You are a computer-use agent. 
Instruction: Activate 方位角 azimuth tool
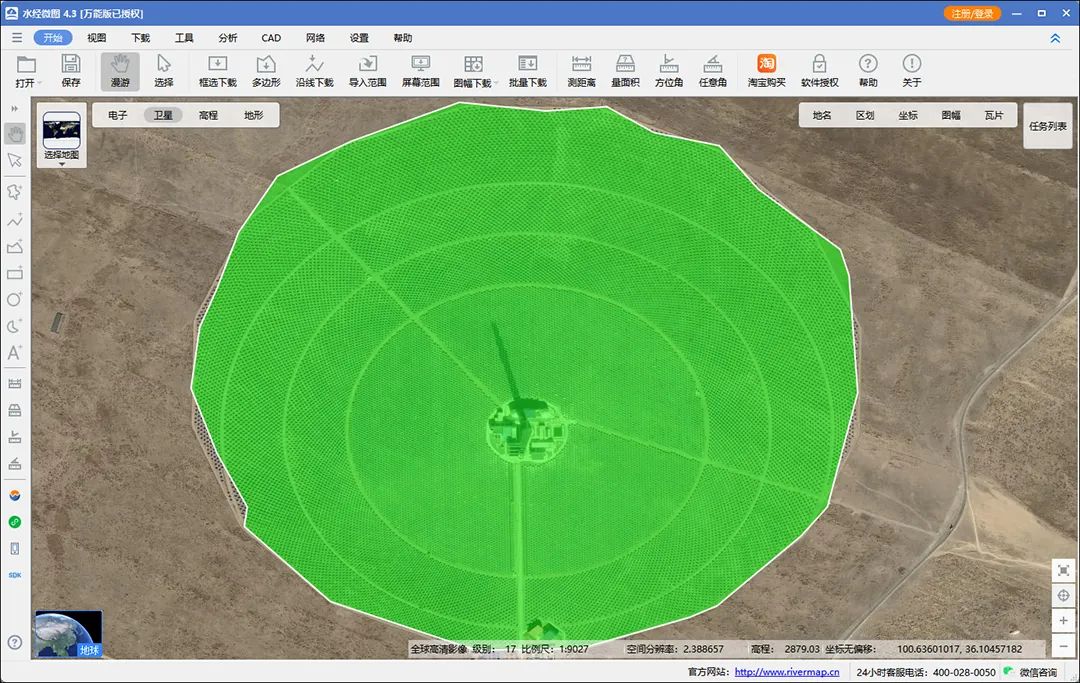point(669,72)
